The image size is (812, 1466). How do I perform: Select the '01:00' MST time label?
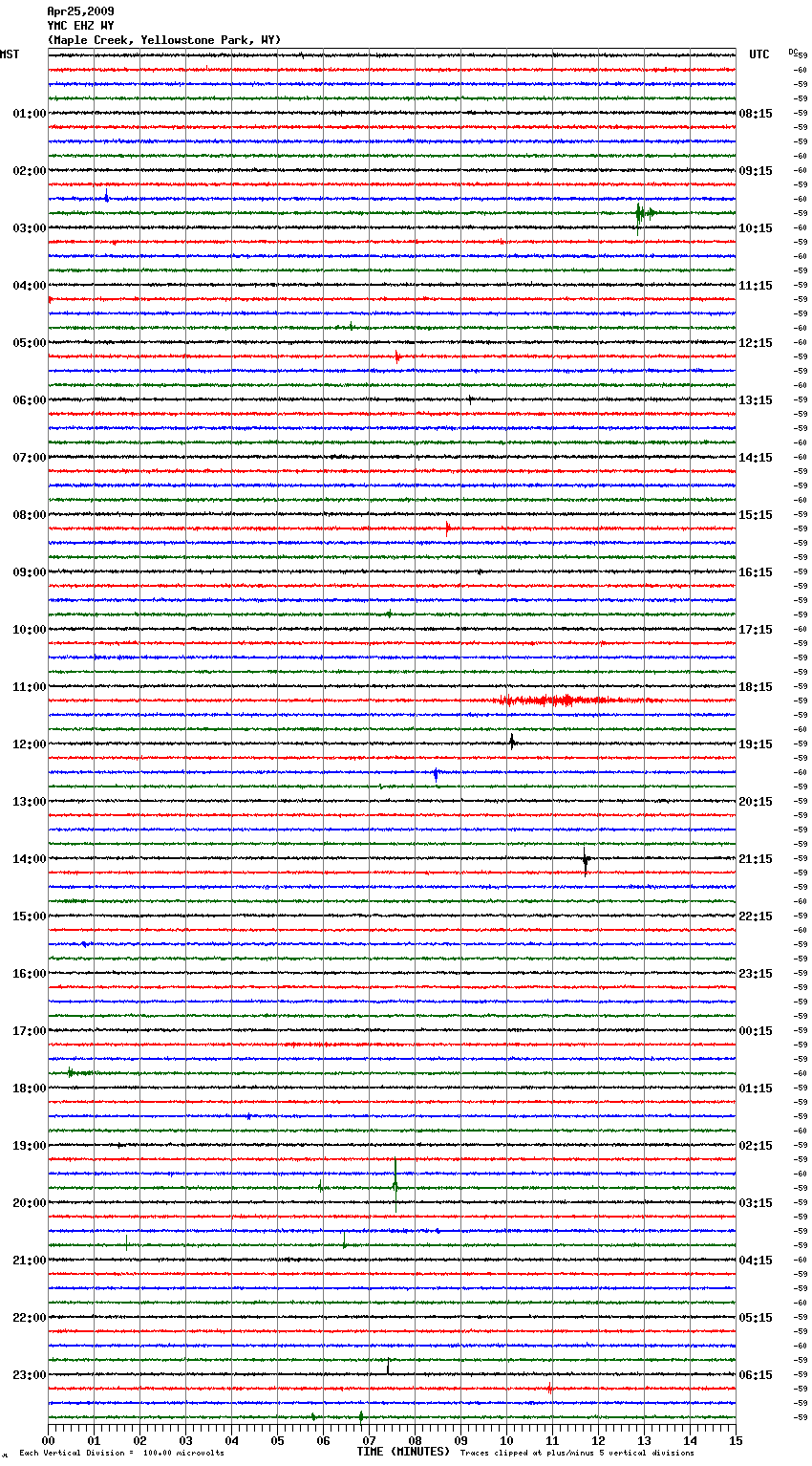click(30, 114)
